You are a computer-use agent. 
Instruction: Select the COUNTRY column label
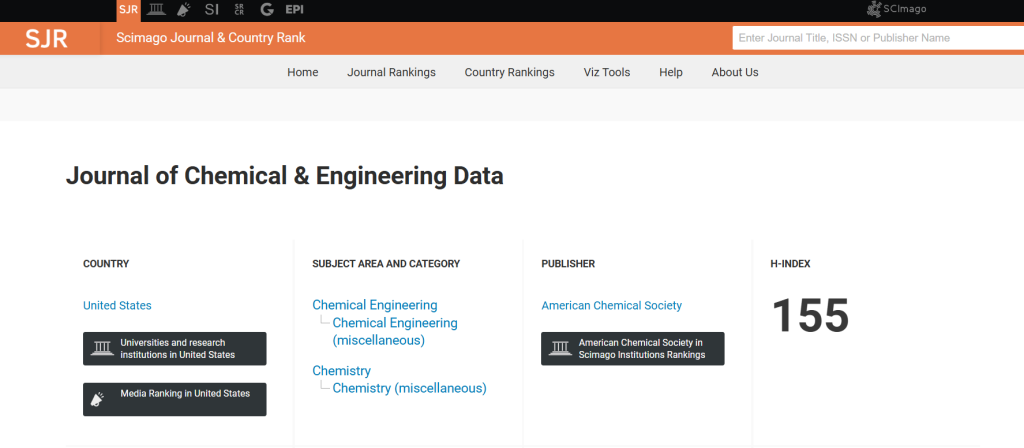106,264
